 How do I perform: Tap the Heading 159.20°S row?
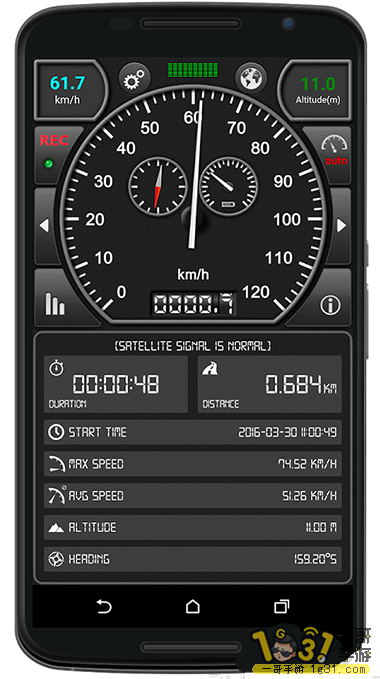193,559
